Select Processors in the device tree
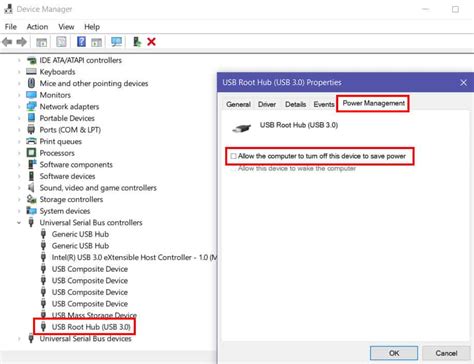The image size is (474, 364). click(x=57, y=153)
